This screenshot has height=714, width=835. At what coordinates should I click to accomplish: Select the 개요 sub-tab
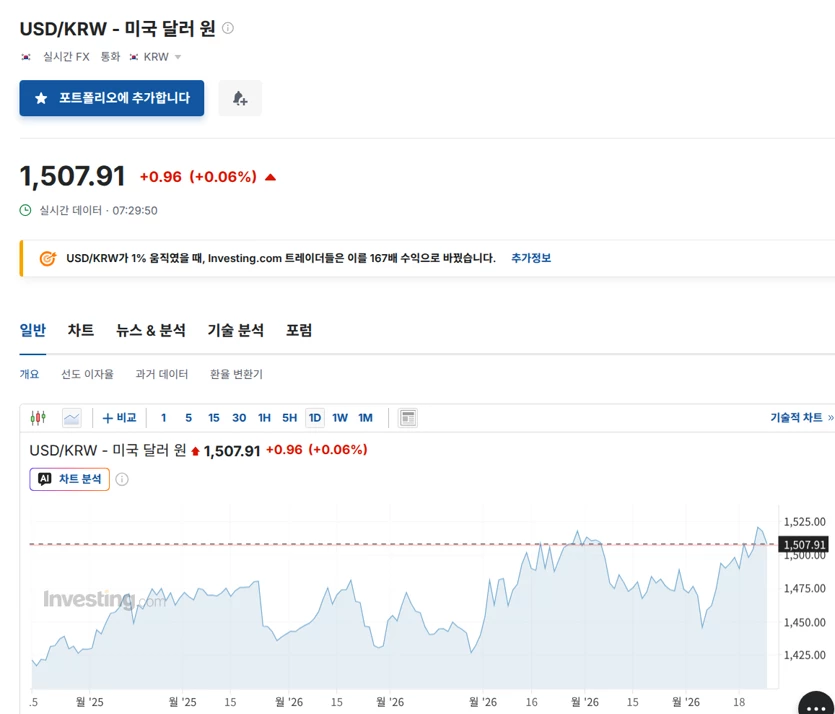click(29, 374)
